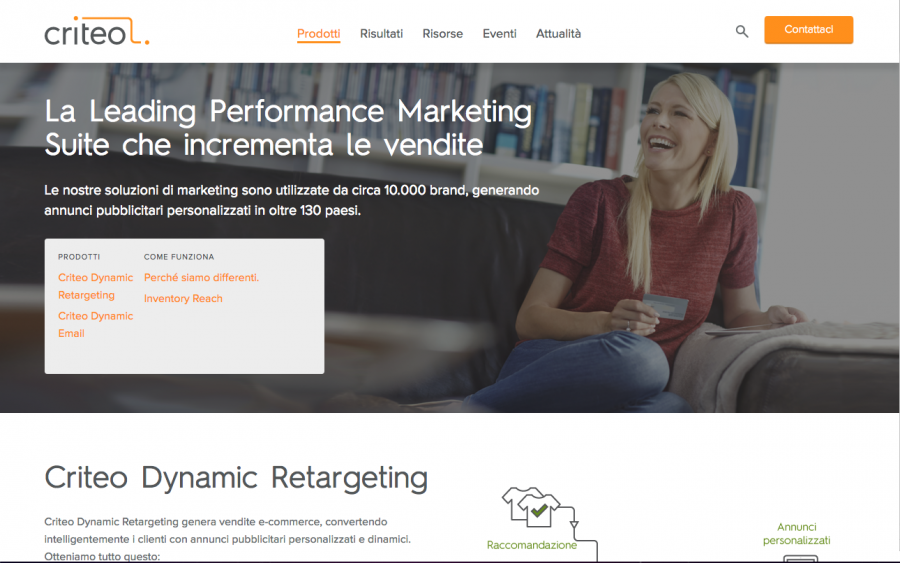The width and height of the screenshot is (900, 563).
Task: Click the Annunci personalizzati label
Action: tap(797, 534)
